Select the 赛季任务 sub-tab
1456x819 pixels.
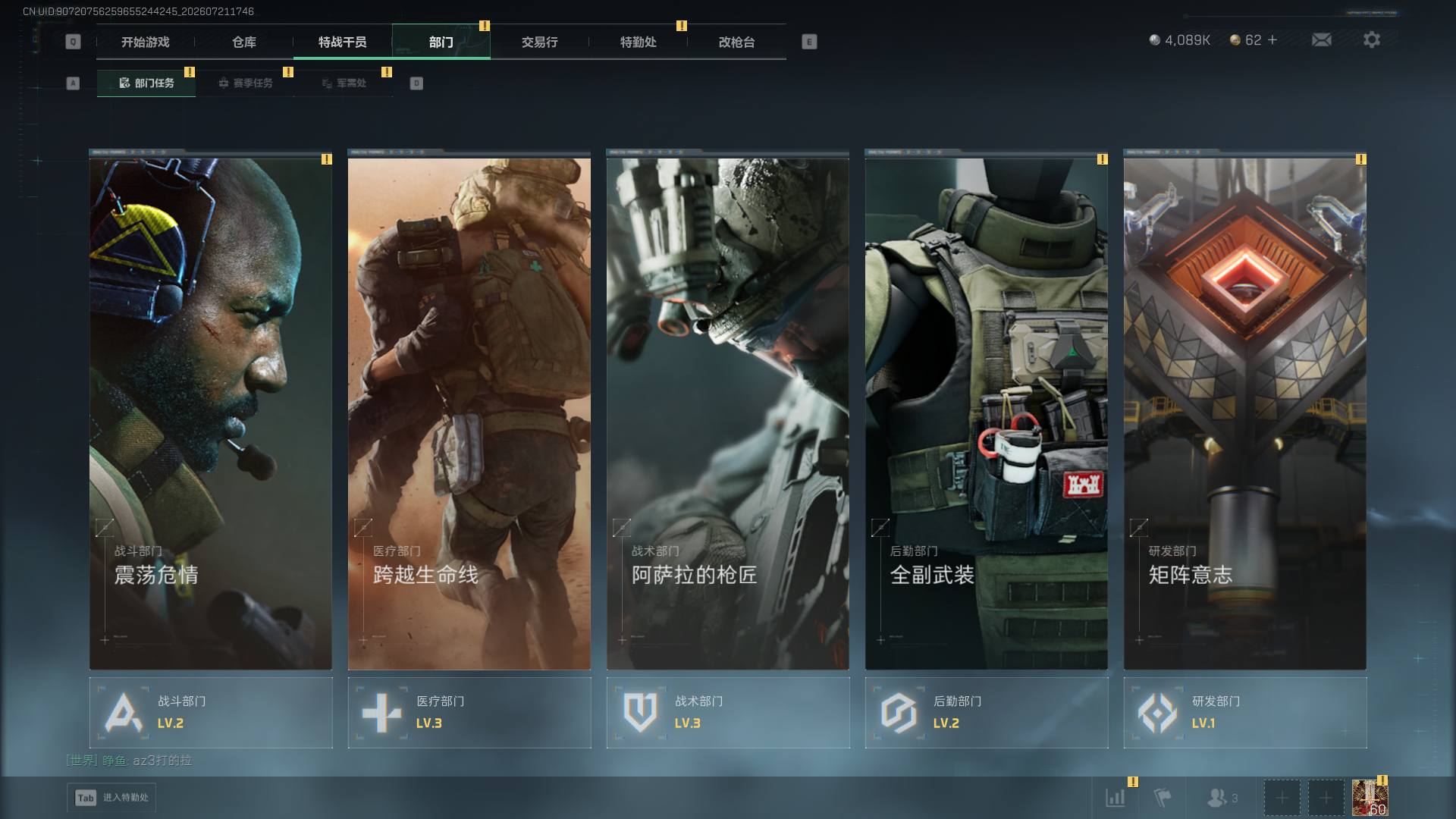point(245,83)
